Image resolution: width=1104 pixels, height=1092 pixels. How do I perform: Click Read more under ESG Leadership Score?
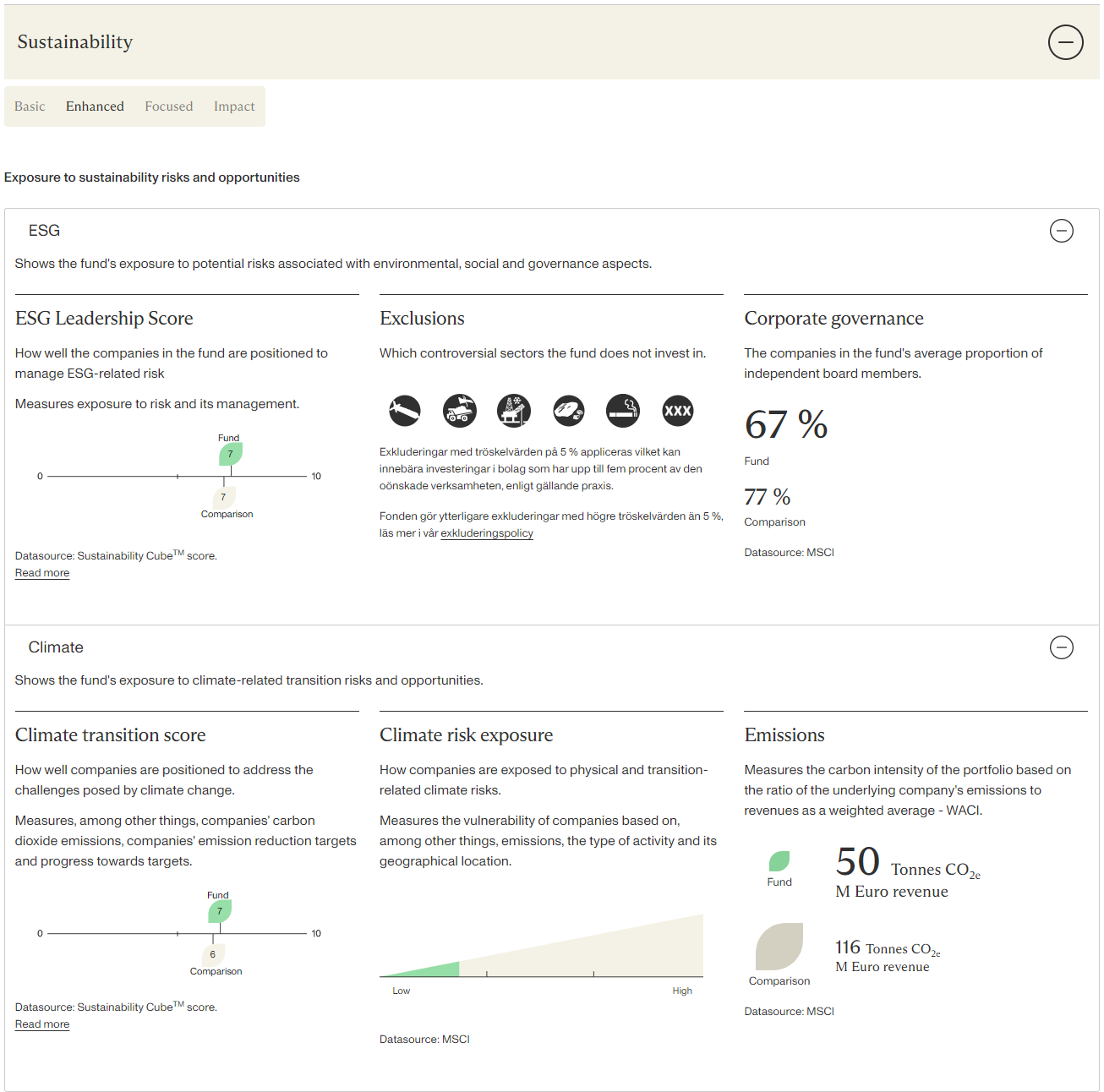tap(41, 572)
